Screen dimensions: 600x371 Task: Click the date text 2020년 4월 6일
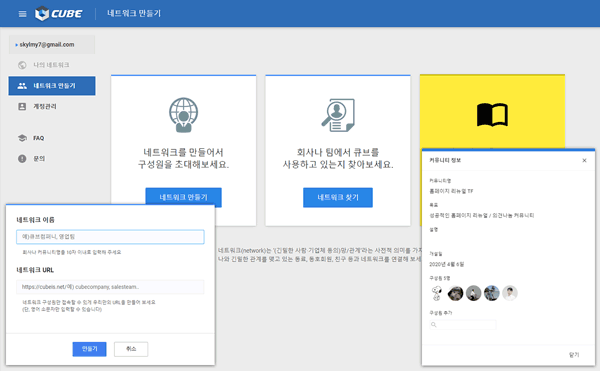coord(447,264)
